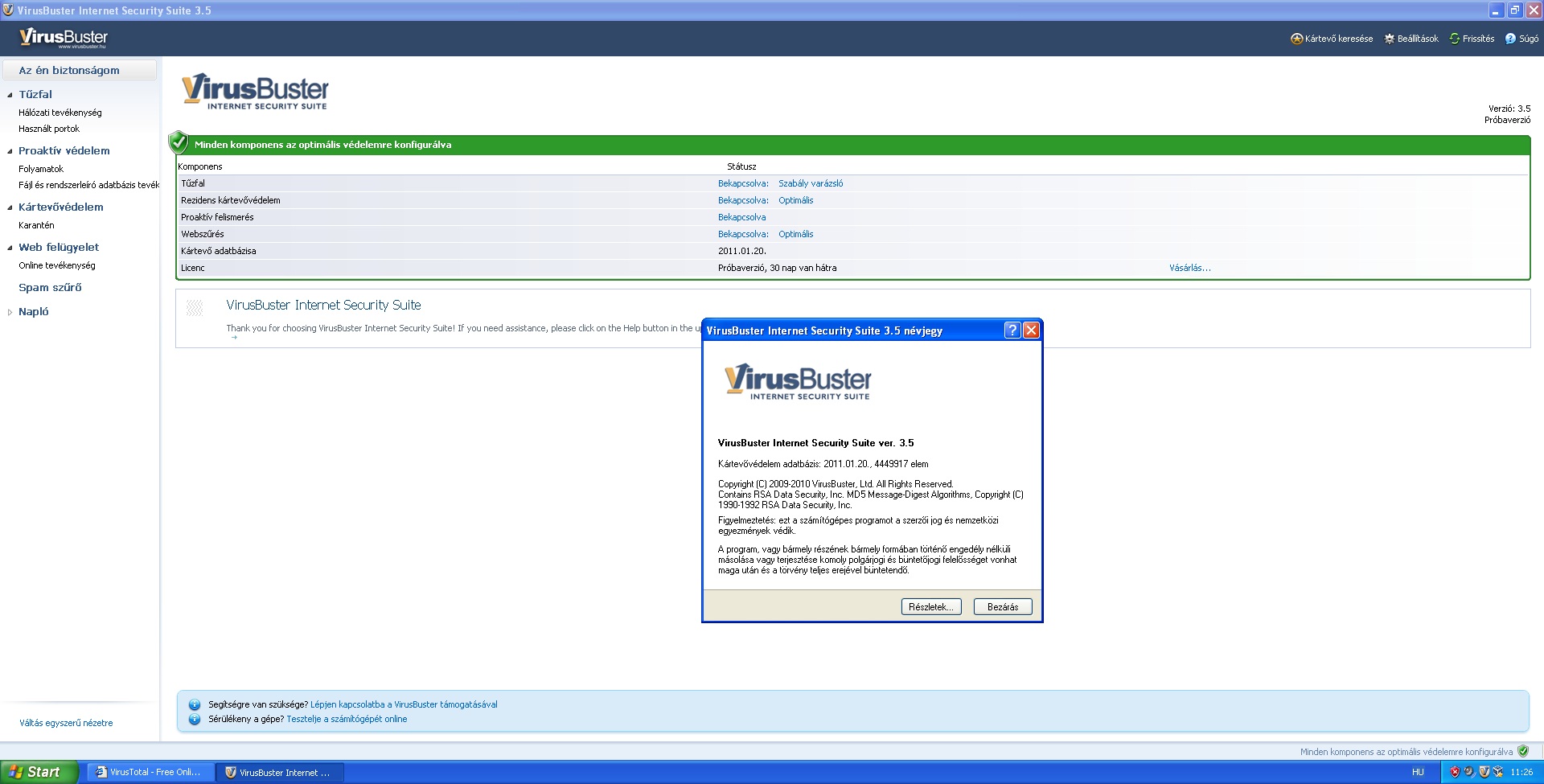The image size is (1544, 784).
Task: Click the Windows Start button
Action: (x=39, y=772)
